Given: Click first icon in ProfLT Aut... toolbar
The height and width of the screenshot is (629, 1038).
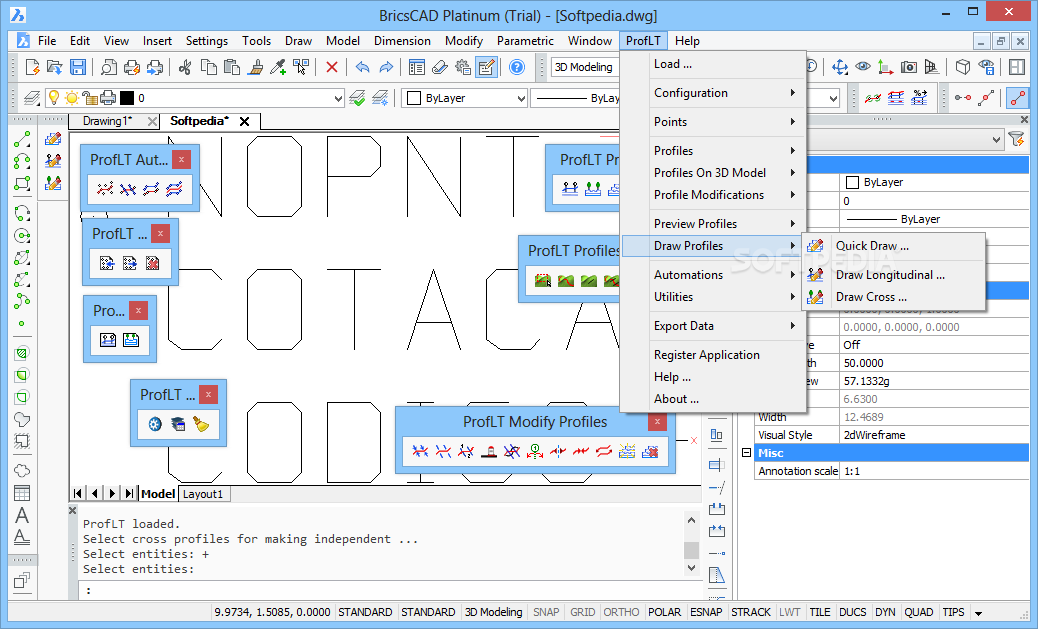Looking at the screenshot, I should click(x=105, y=189).
